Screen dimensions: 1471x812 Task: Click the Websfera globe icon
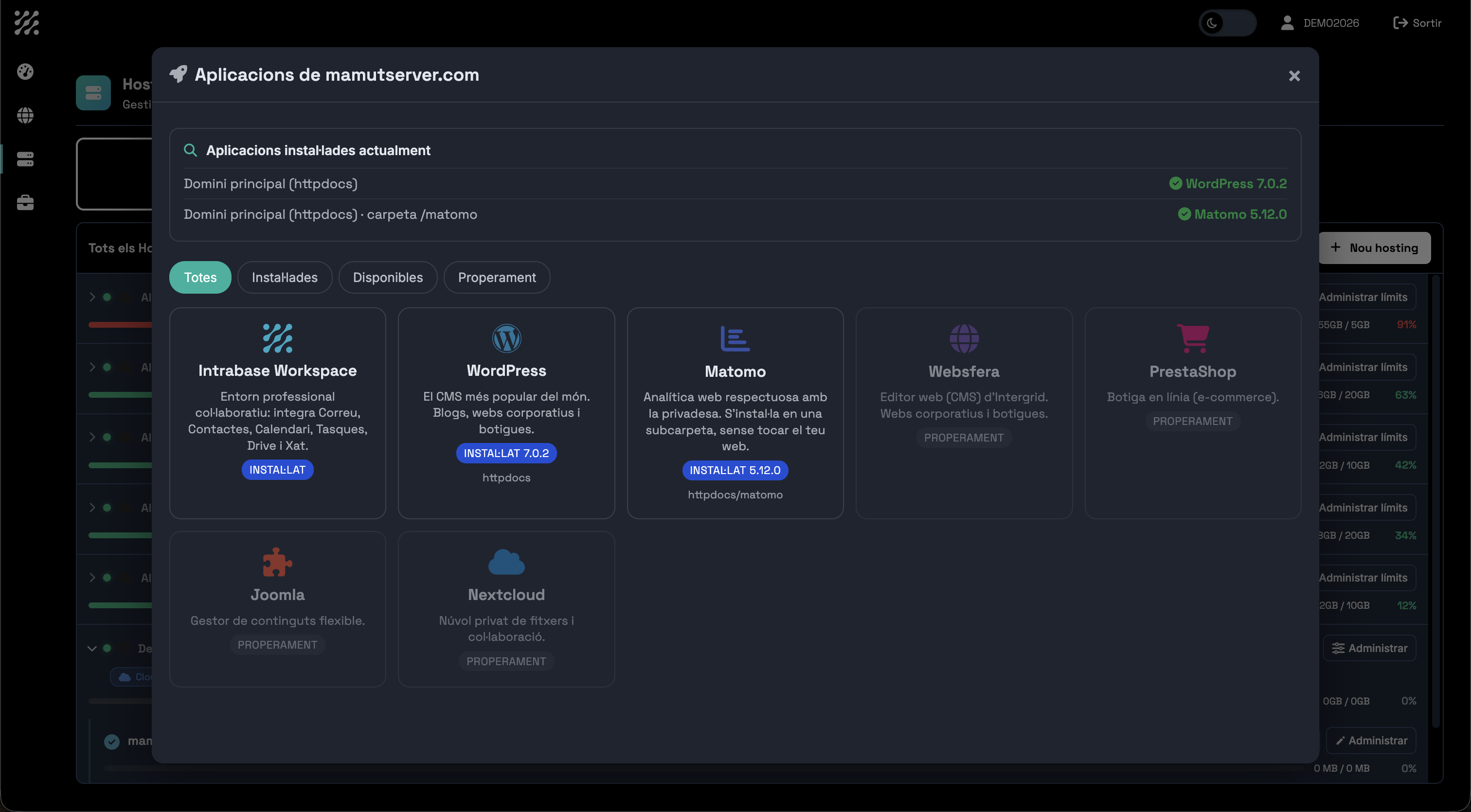click(x=964, y=338)
